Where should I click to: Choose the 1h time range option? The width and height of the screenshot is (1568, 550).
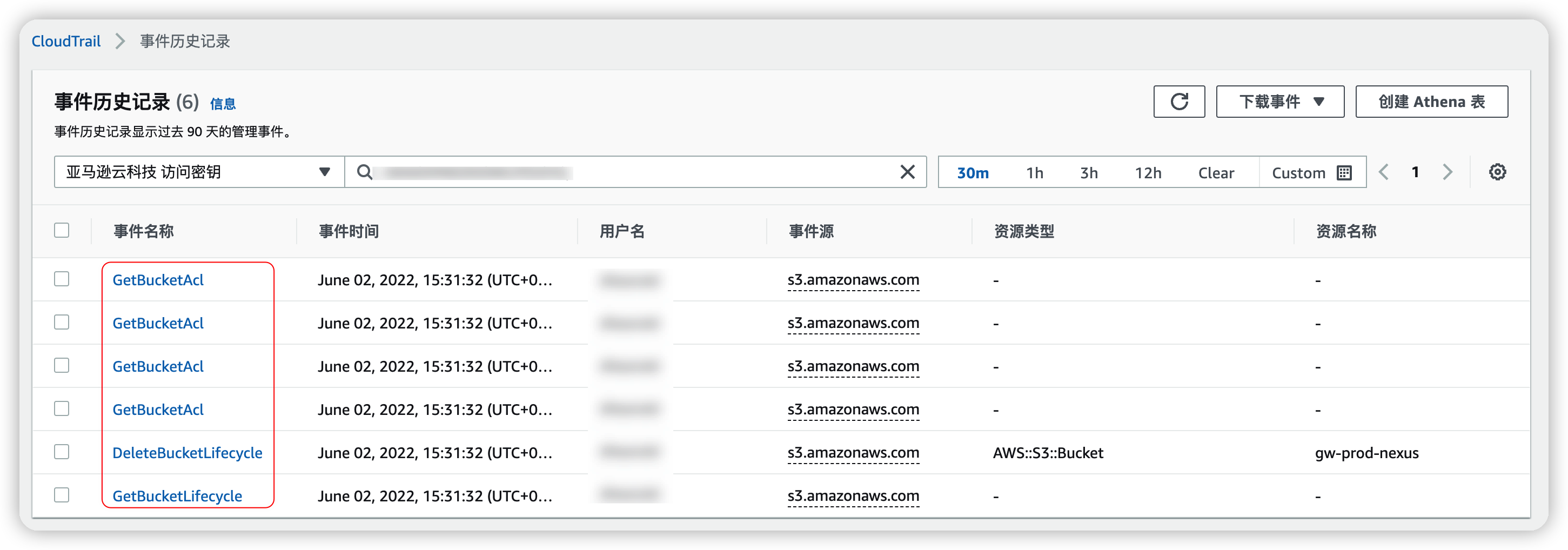[1034, 173]
